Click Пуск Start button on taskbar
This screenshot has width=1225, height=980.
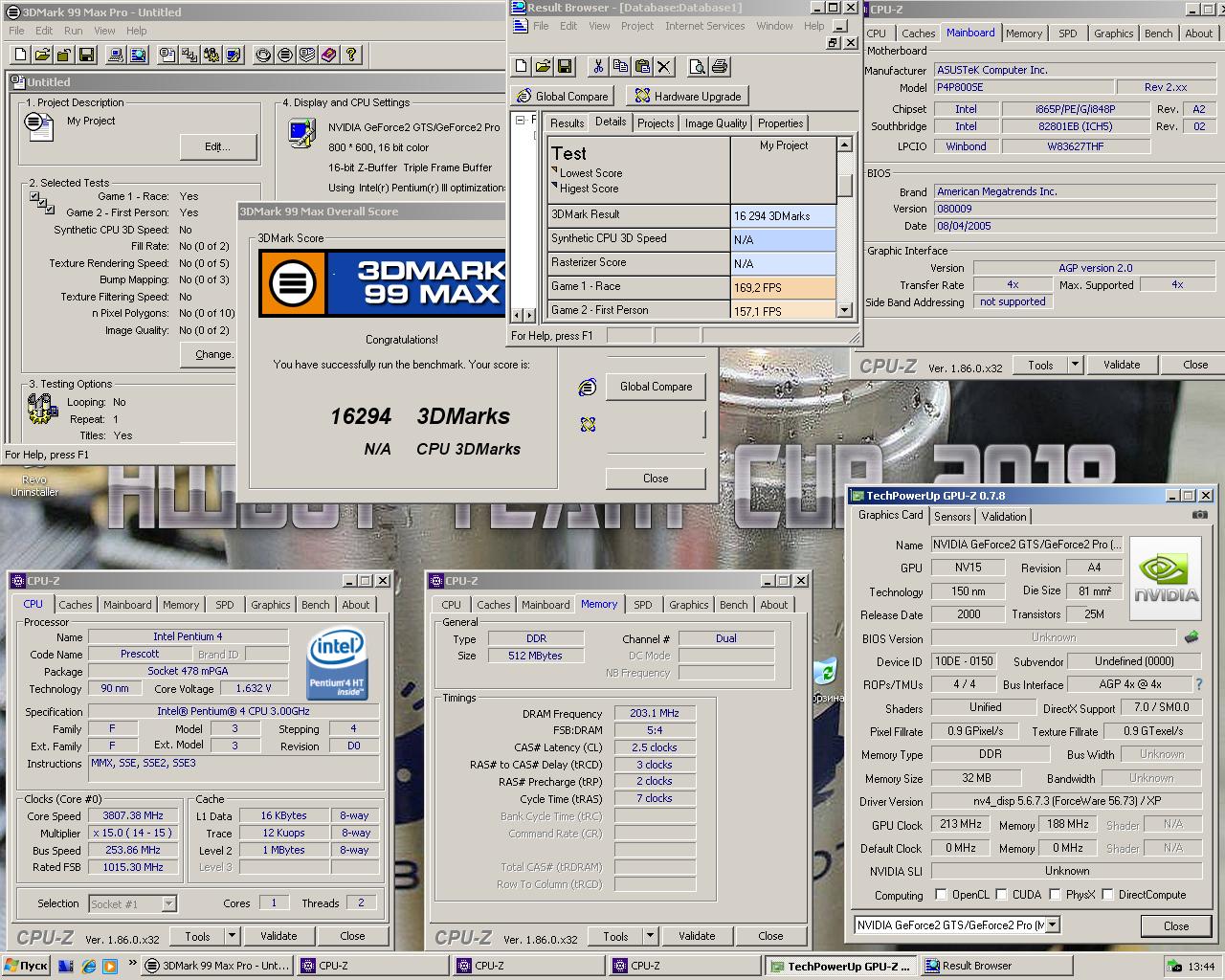pos(26,966)
